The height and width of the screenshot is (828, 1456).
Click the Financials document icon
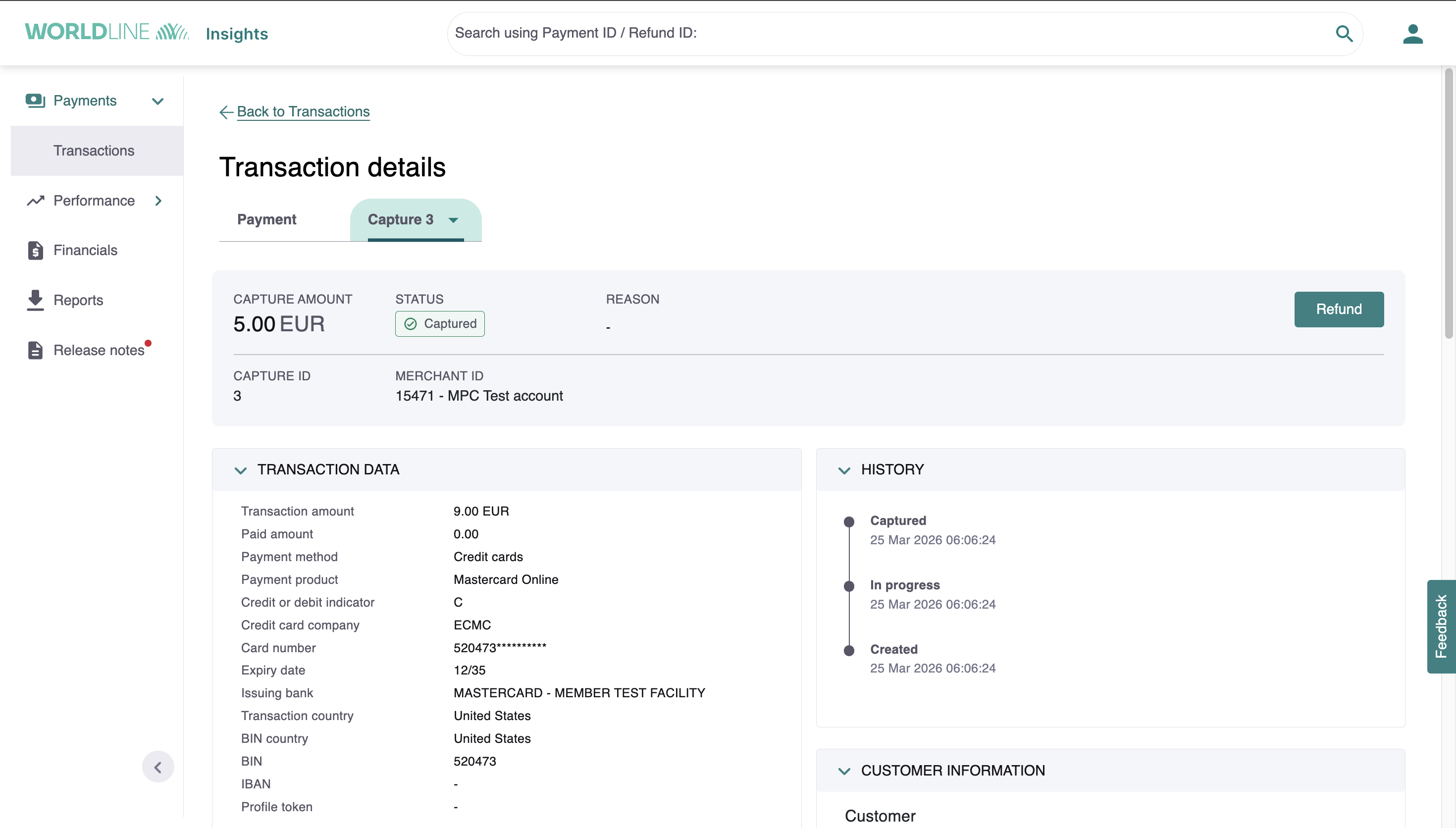[35, 250]
